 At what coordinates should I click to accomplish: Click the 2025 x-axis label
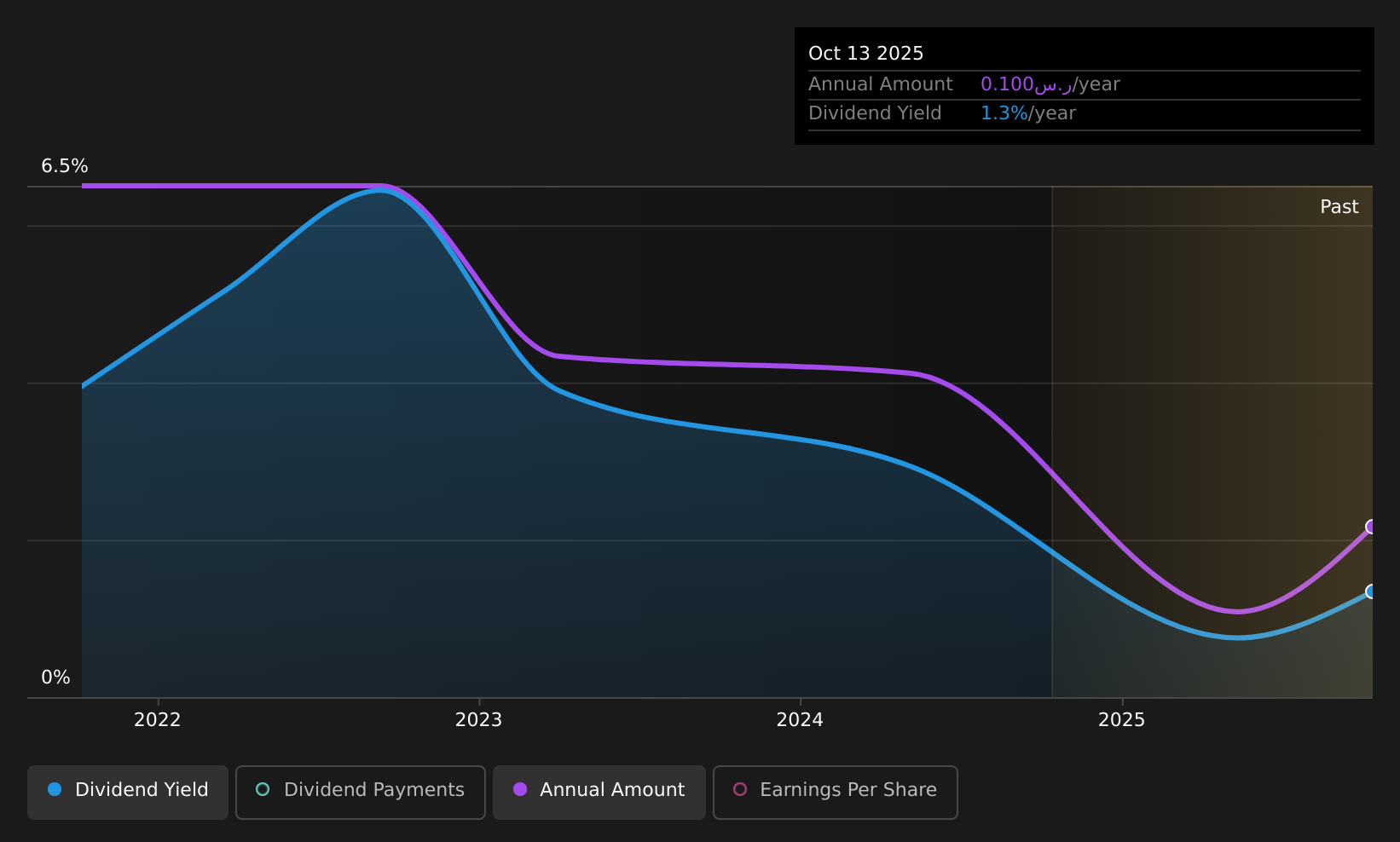pyautogui.click(x=1122, y=720)
